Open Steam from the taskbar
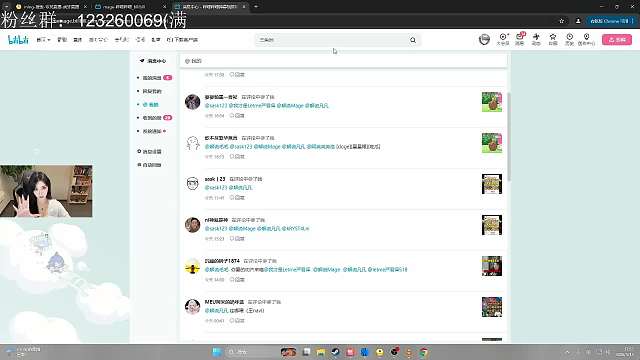Image resolution: width=640 pixels, height=360 pixels. coord(336,352)
